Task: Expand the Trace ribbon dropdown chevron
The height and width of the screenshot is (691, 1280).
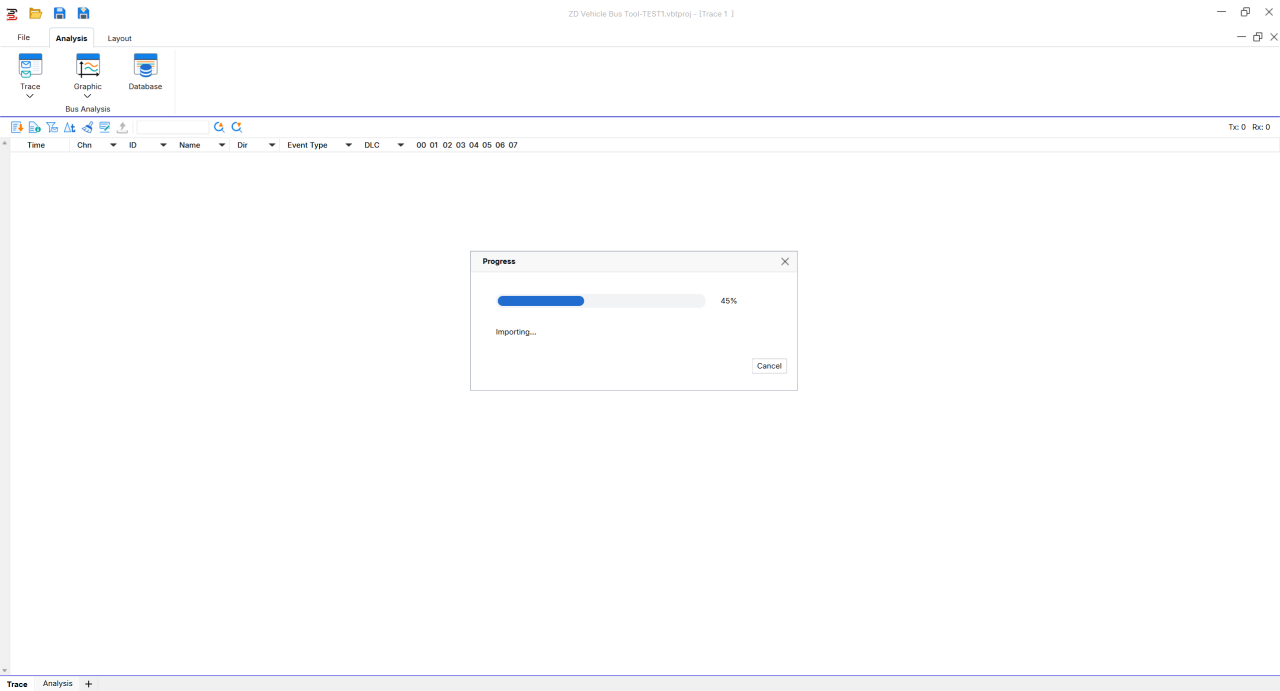Action: point(30,96)
